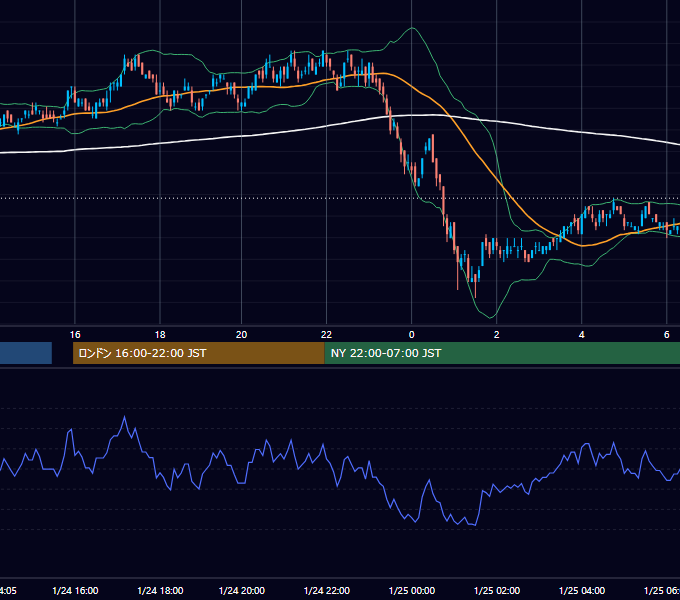Click hour label 20 on price chart axis
This screenshot has height=600, width=680.
click(242, 334)
